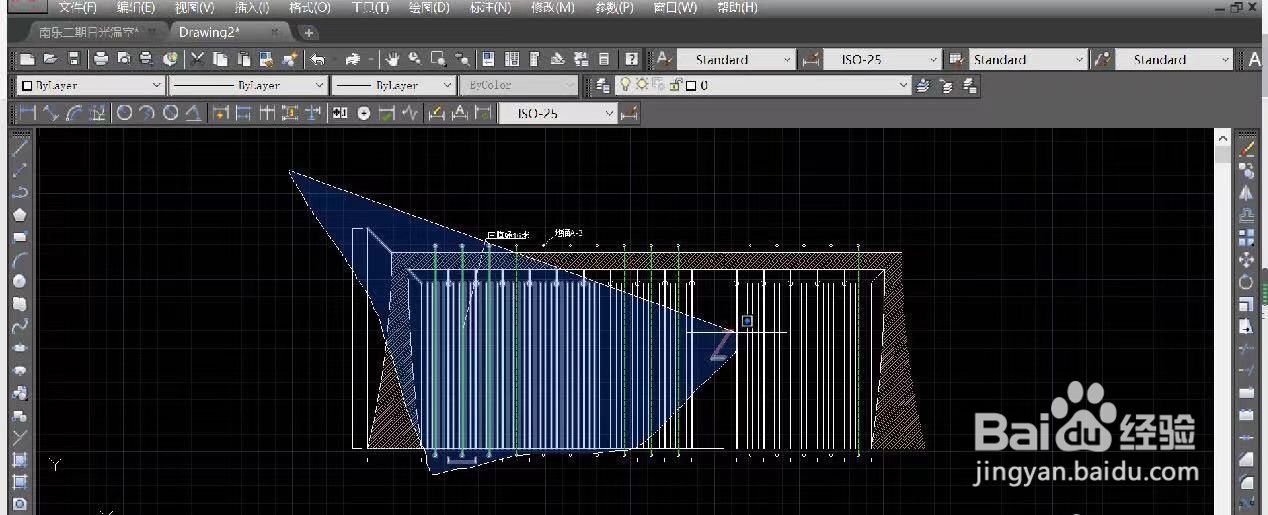Viewport: 1268px width, 515px height.
Task: Open the Help question mark icon
Action: tap(631, 60)
